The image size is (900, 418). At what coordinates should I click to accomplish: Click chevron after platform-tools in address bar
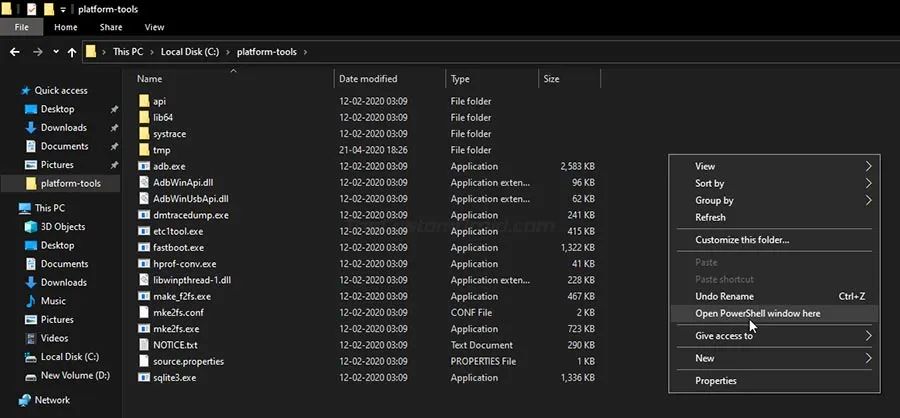(305, 52)
